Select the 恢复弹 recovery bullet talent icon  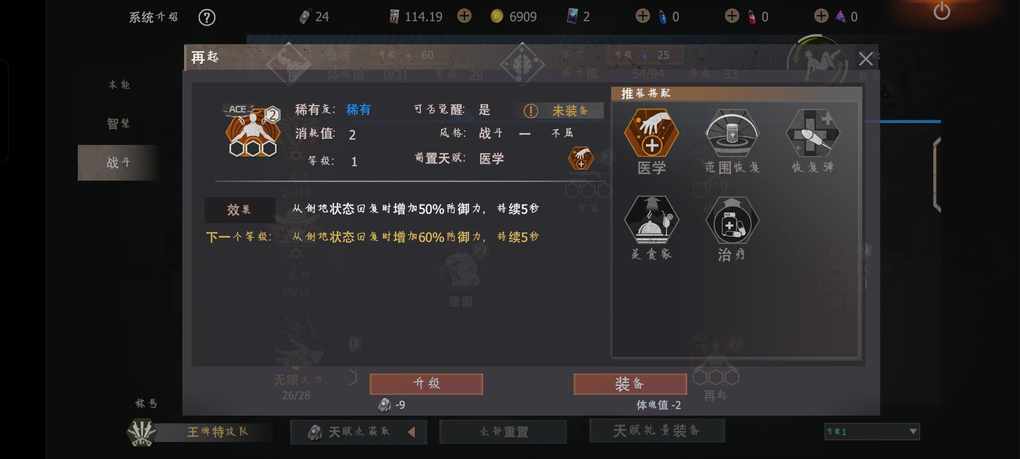[812, 133]
